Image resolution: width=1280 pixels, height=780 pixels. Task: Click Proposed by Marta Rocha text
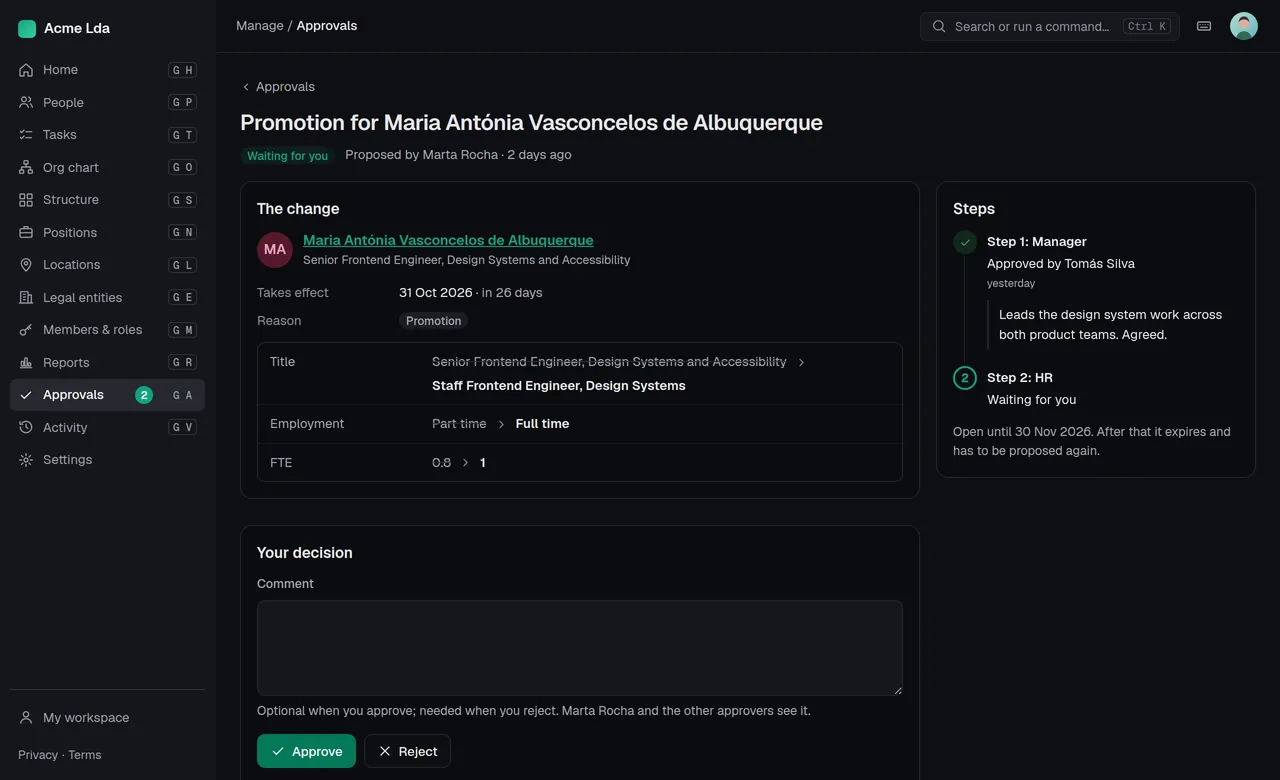point(421,155)
